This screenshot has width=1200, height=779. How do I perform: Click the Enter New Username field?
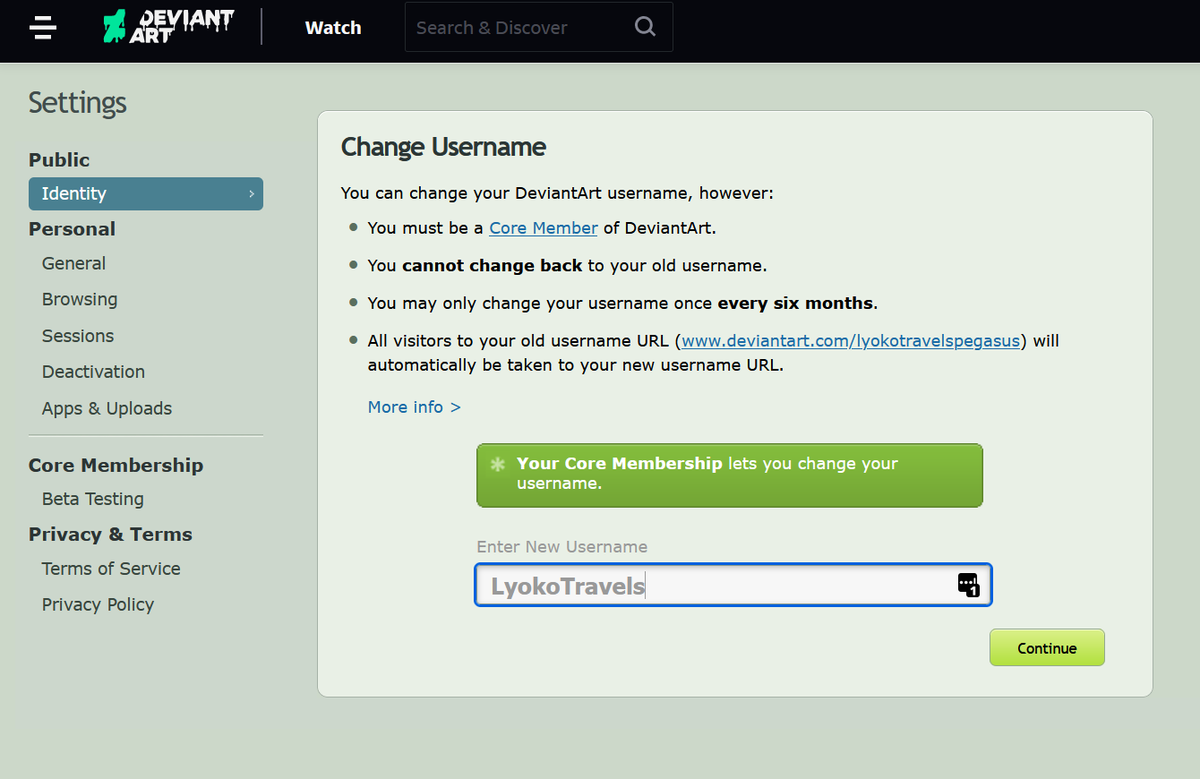tap(733, 585)
